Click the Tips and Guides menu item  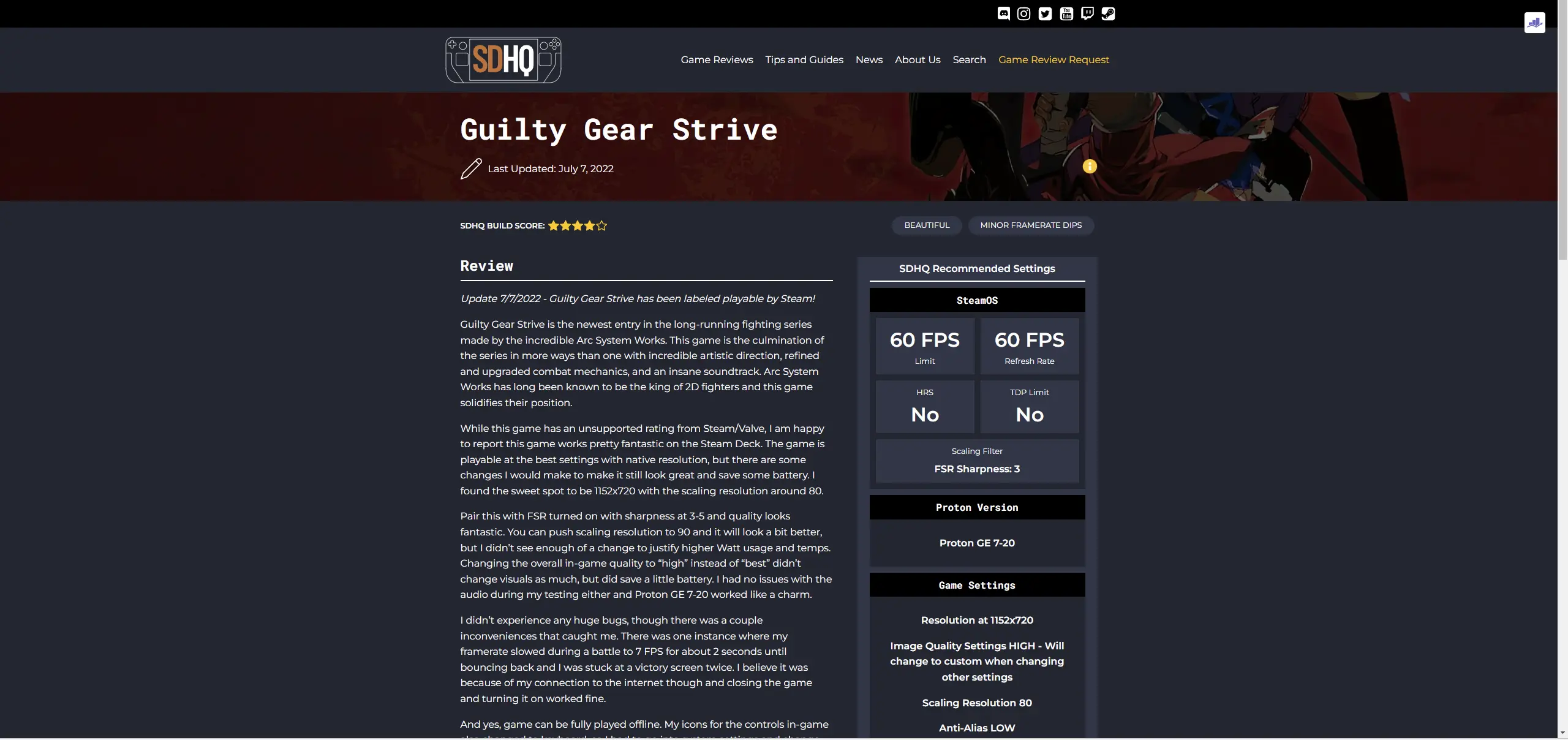(805, 60)
